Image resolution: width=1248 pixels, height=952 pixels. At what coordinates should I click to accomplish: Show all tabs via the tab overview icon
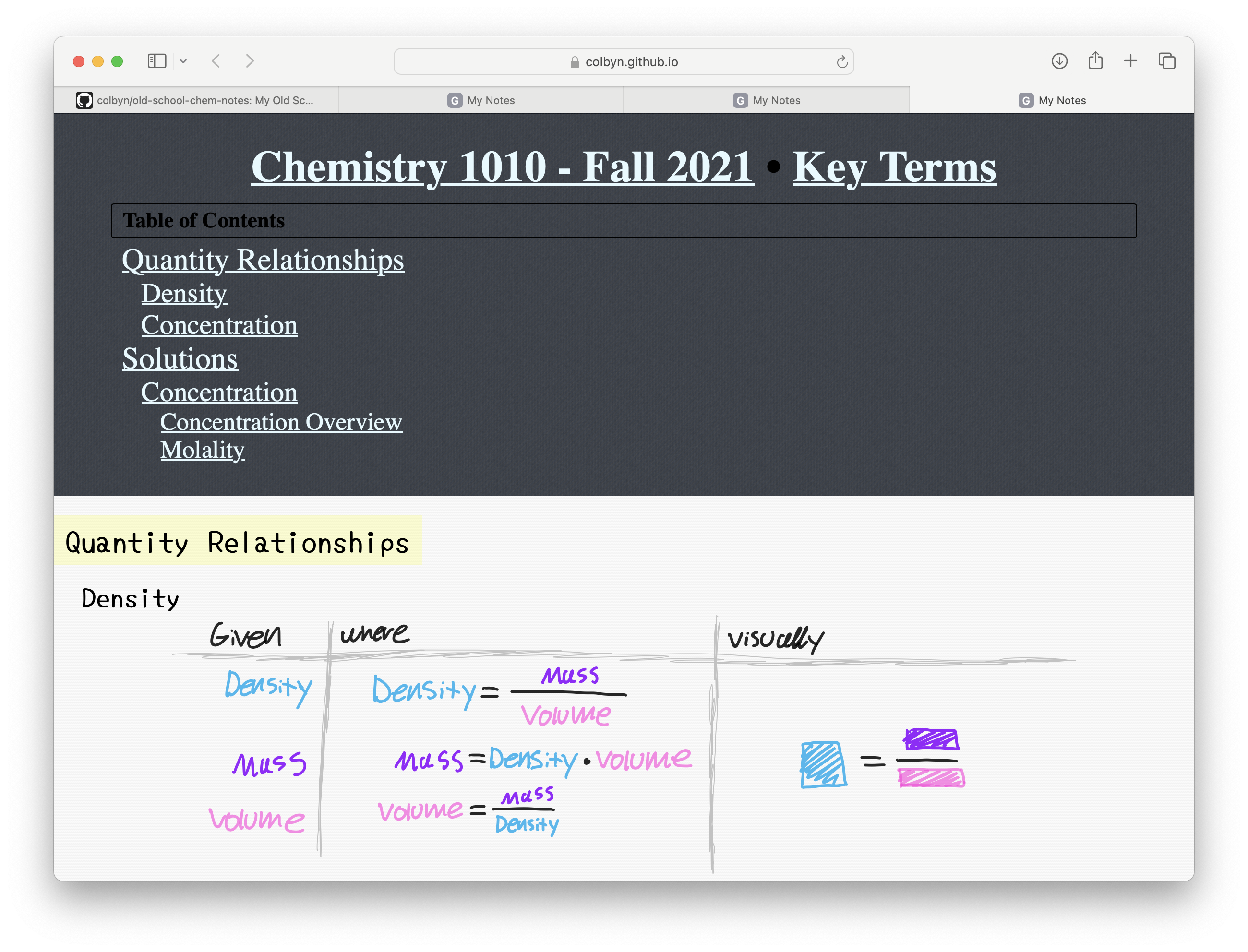pyautogui.click(x=1166, y=60)
